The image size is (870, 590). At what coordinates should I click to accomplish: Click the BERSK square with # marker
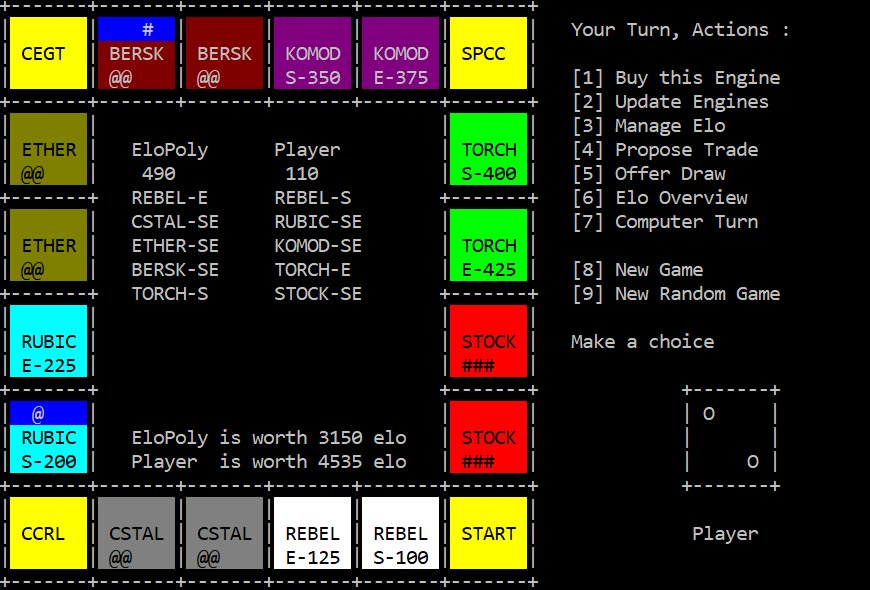(136, 53)
